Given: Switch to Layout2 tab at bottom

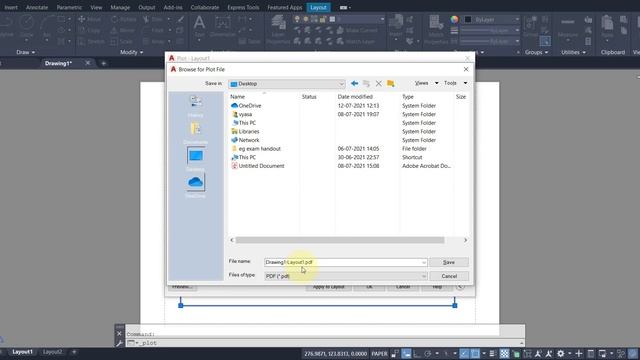Looking at the screenshot, I should (53, 352).
